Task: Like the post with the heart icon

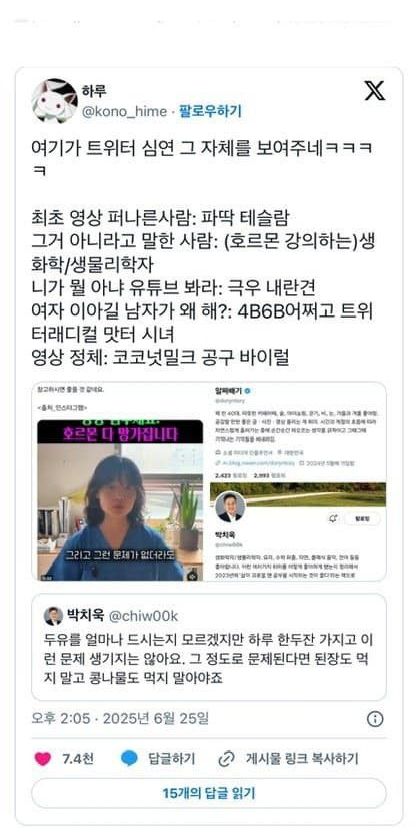Action: tap(43, 759)
